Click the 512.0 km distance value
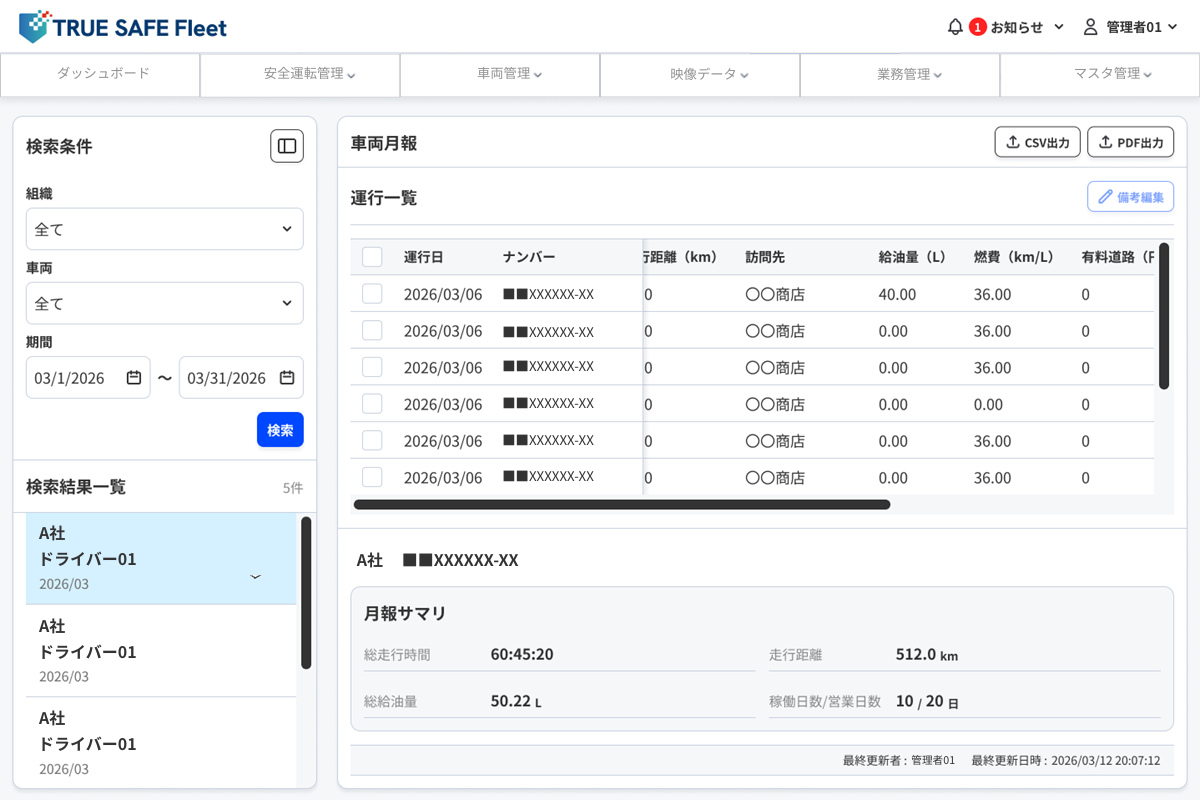Image resolution: width=1200 pixels, height=800 pixels. click(x=927, y=655)
